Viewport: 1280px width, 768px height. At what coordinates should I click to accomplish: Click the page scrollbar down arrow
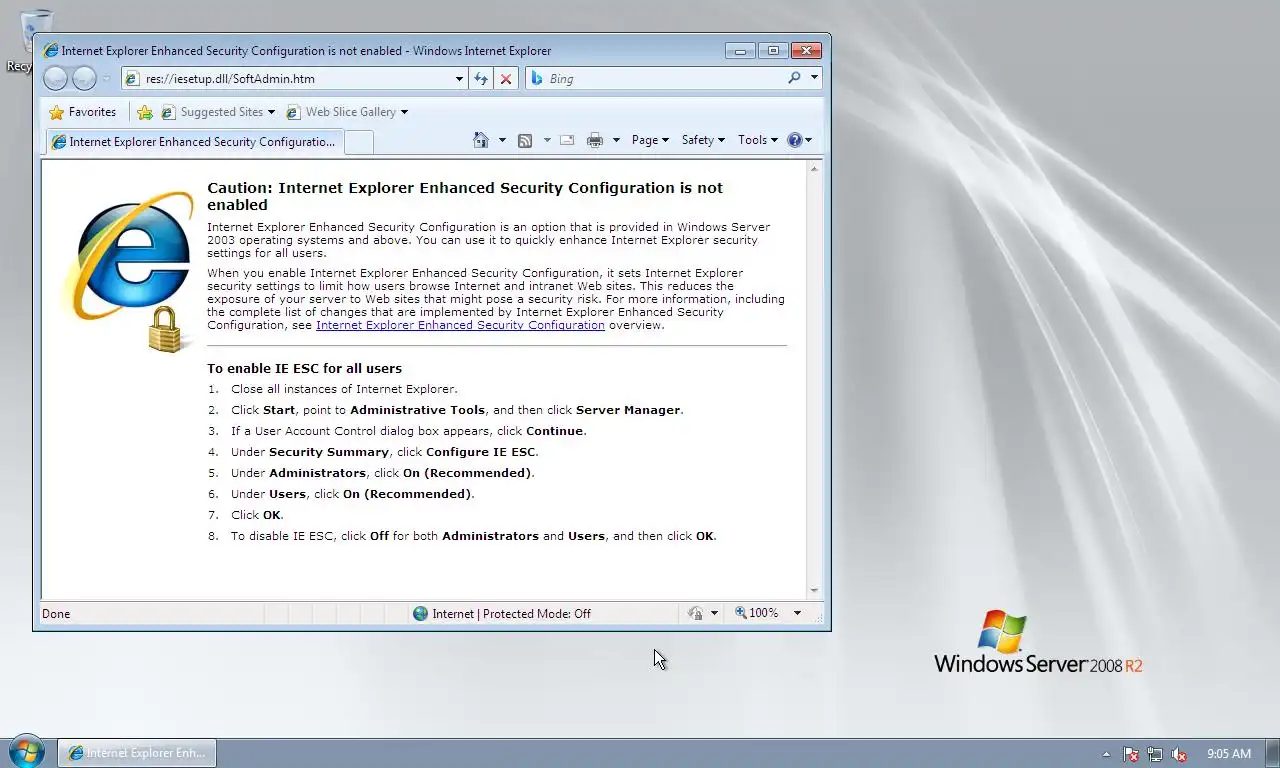tap(814, 591)
